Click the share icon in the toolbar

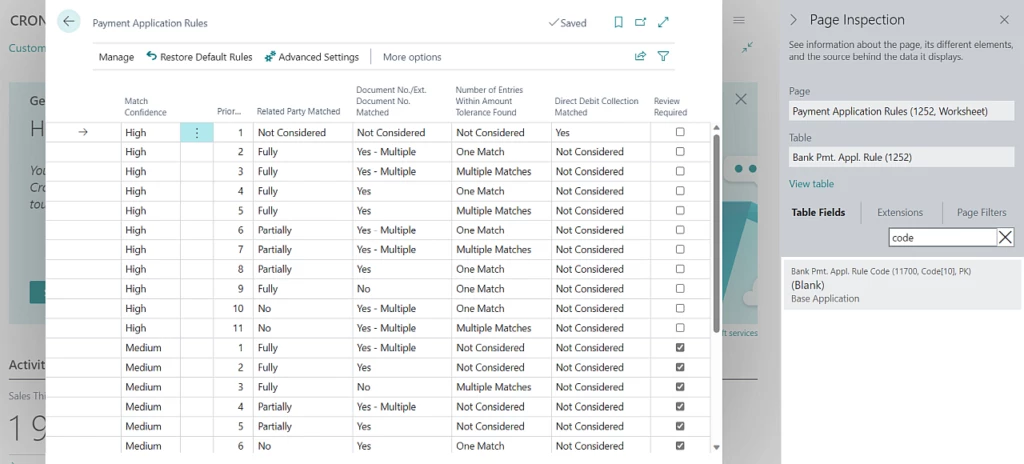pyautogui.click(x=640, y=57)
